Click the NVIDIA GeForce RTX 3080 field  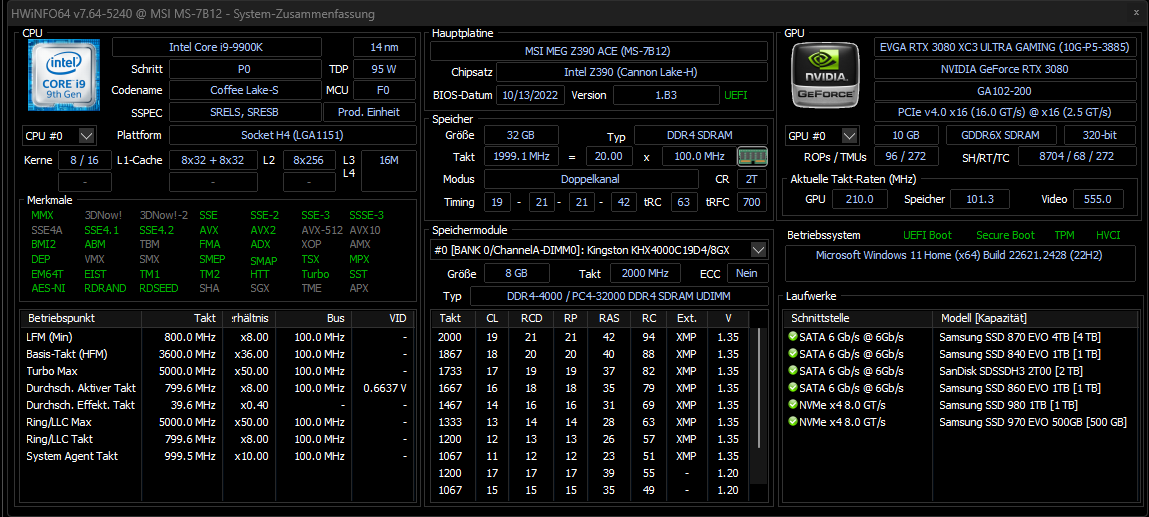[1007, 69]
